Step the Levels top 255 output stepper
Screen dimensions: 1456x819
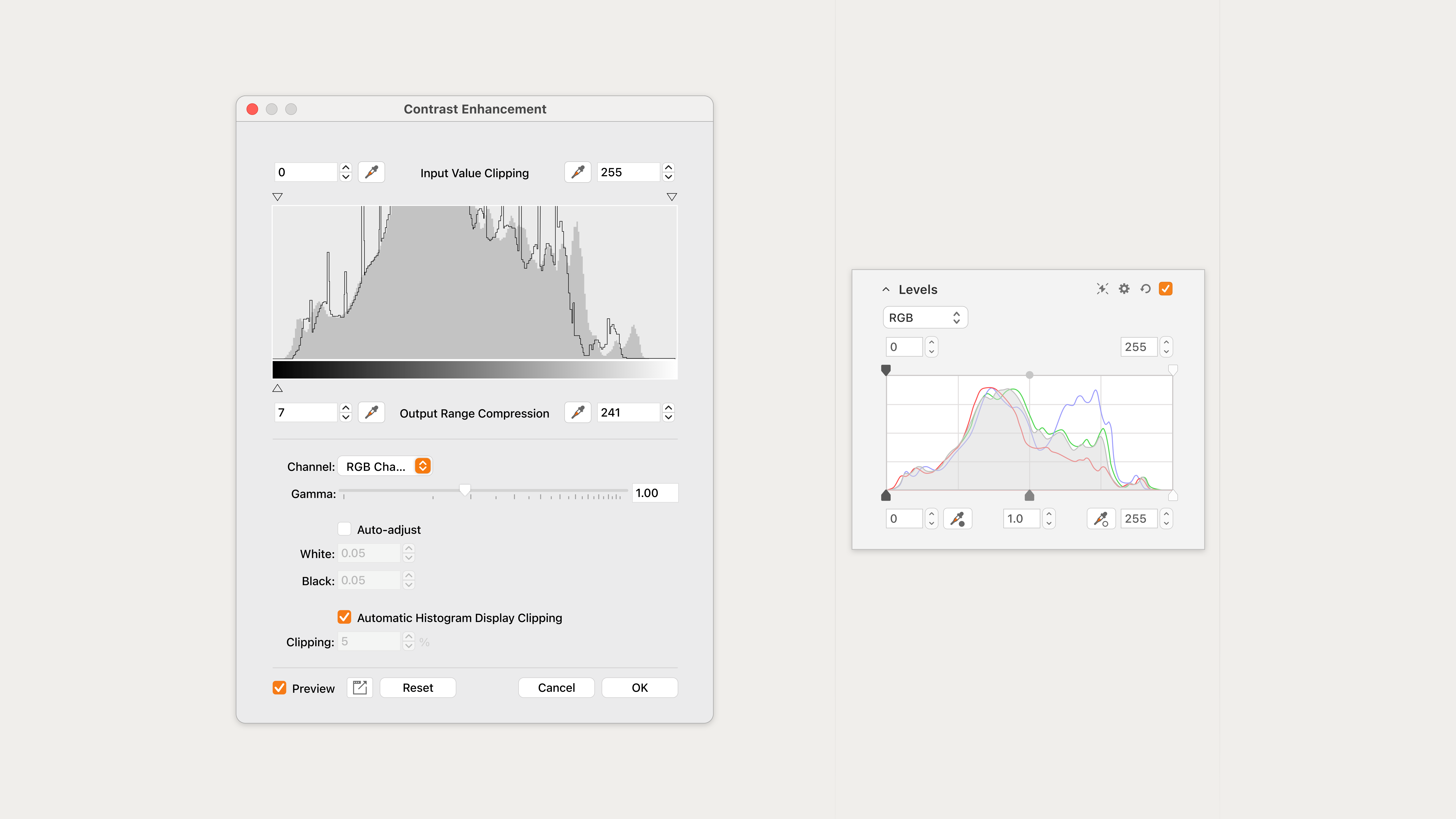(1166, 347)
